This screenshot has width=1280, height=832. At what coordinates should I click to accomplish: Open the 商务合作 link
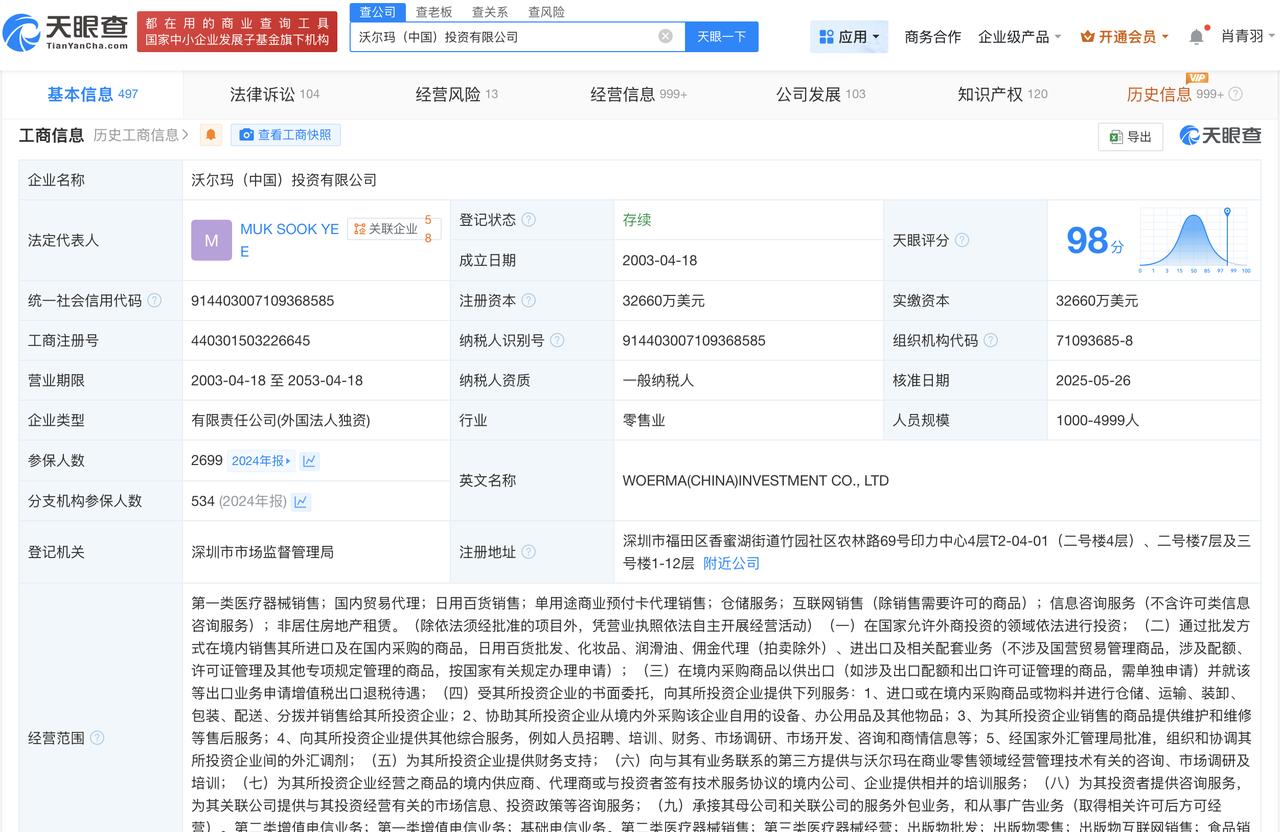(932, 37)
